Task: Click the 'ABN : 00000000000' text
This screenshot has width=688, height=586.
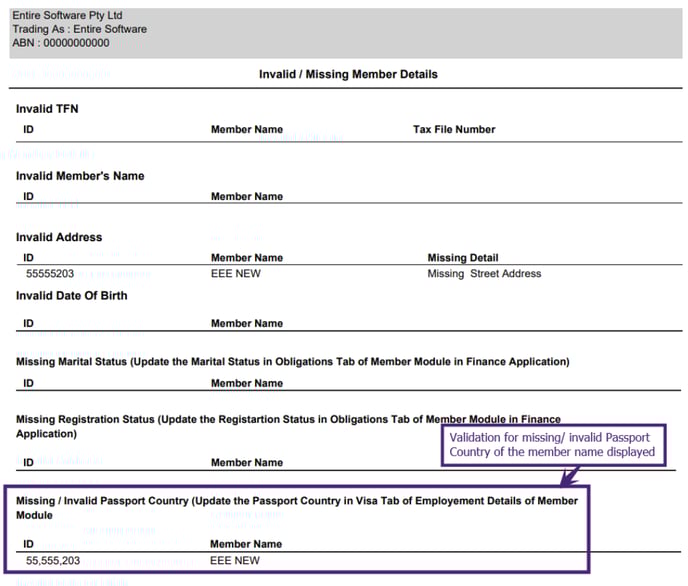Action: coord(61,43)
